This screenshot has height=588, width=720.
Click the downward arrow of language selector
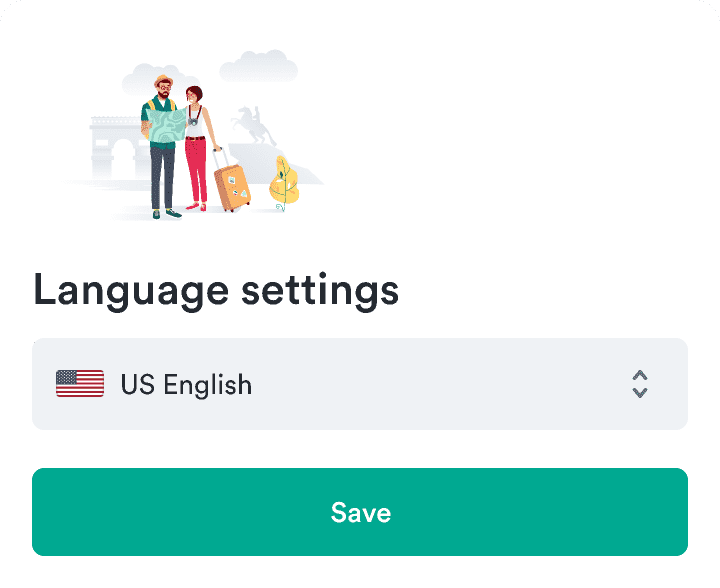coord(640,393)
